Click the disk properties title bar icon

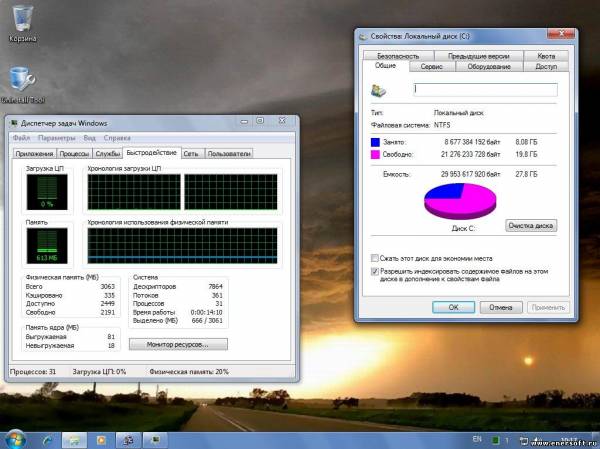[363, 37]
